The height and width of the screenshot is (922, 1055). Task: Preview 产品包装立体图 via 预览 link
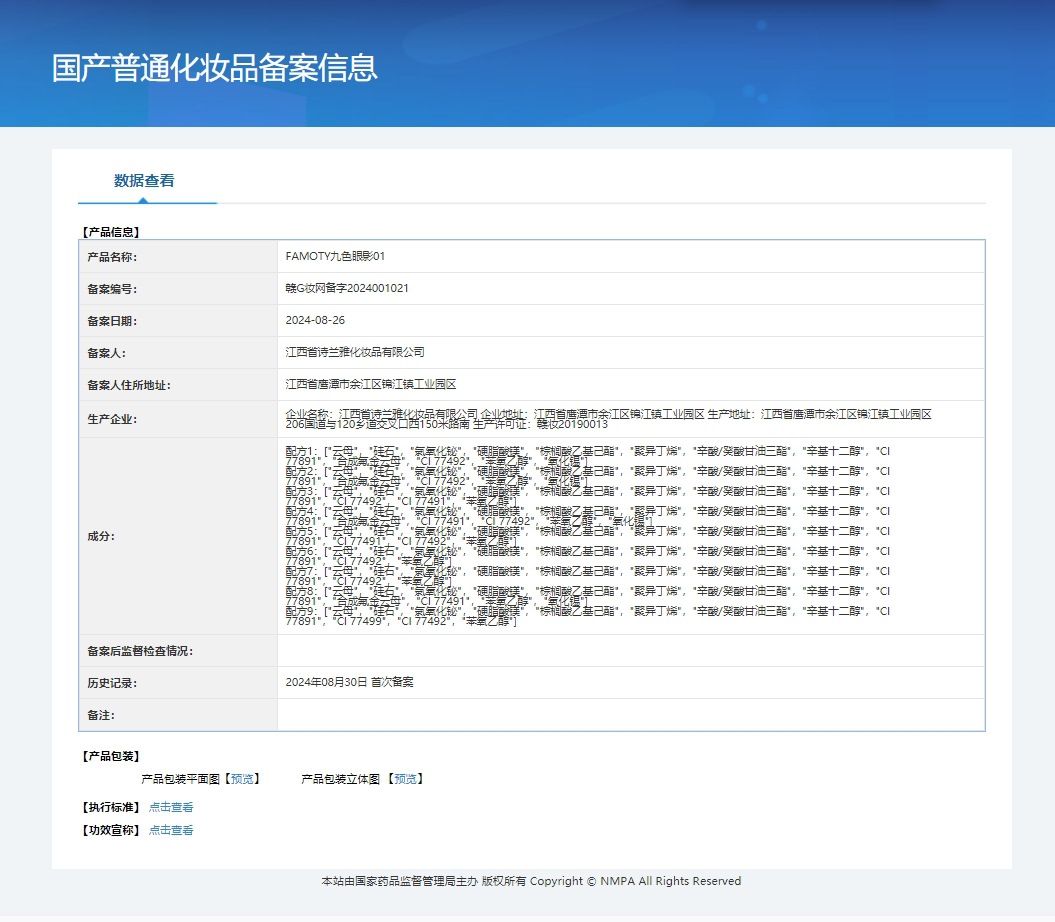pyautogui.click(x=405, y=779)
